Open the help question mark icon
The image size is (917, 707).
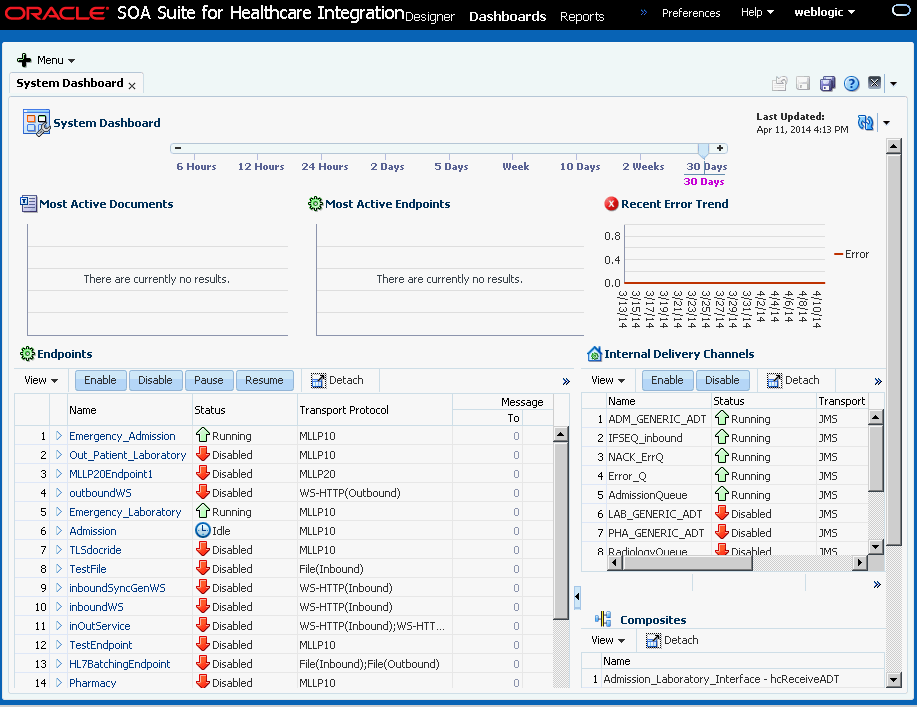852,84
